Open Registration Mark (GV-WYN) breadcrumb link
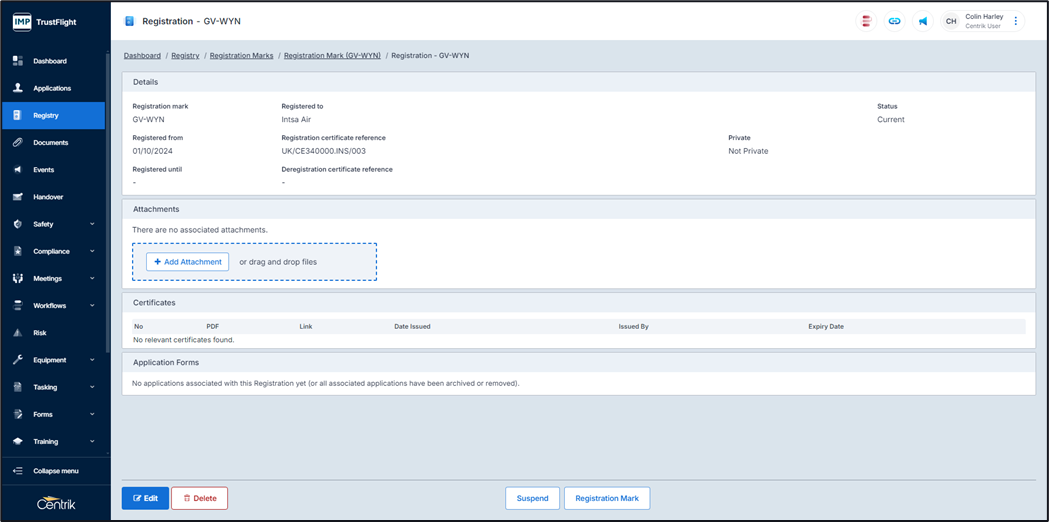The width and height of the screenshot is (1049, 522). point(332,56)
